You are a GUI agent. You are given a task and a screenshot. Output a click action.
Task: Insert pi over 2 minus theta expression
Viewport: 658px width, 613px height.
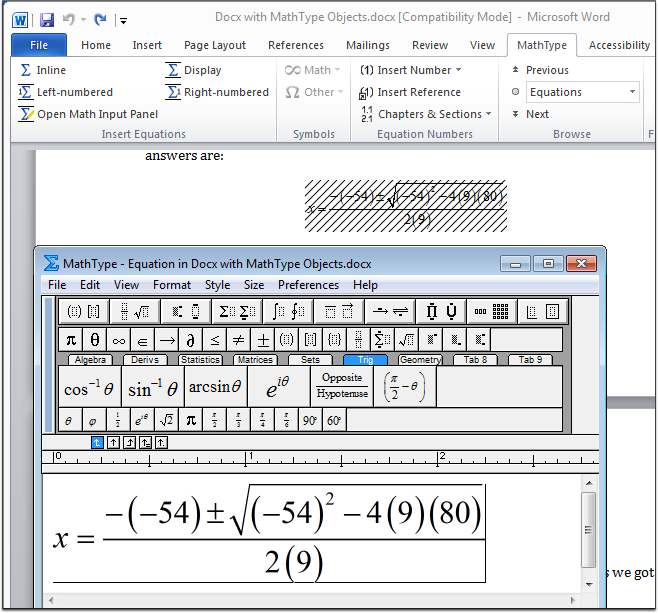click(405, 386)
